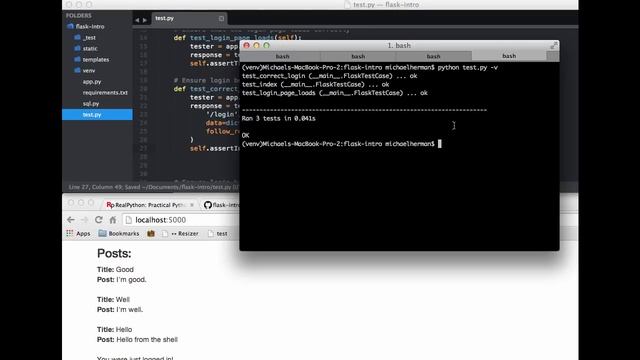Click the Resizer bookmarklet
640x360 pixels.
[180, 233]
